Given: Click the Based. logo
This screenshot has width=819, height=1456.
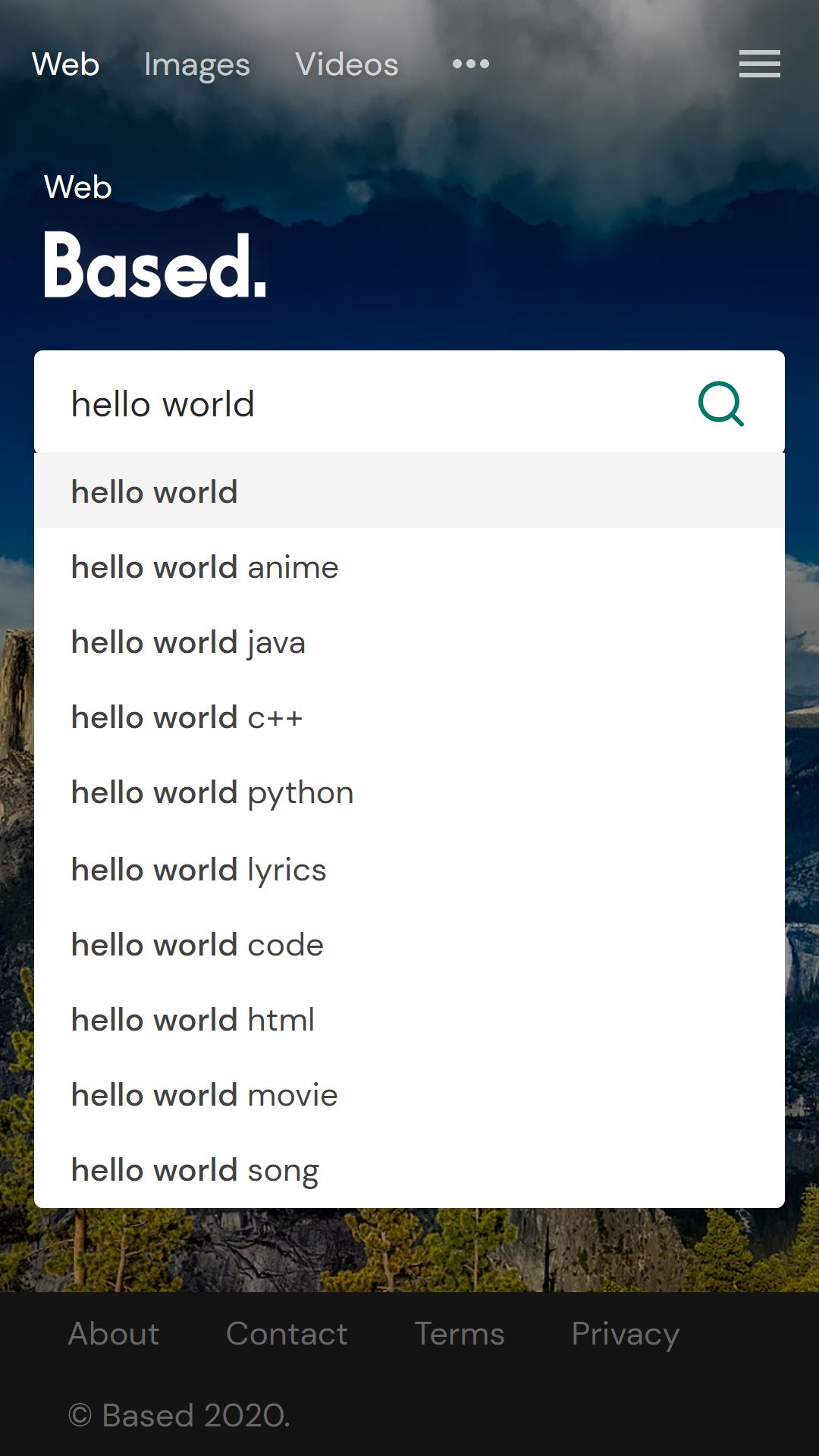Looking at the screenshot, I should point(155,266).
